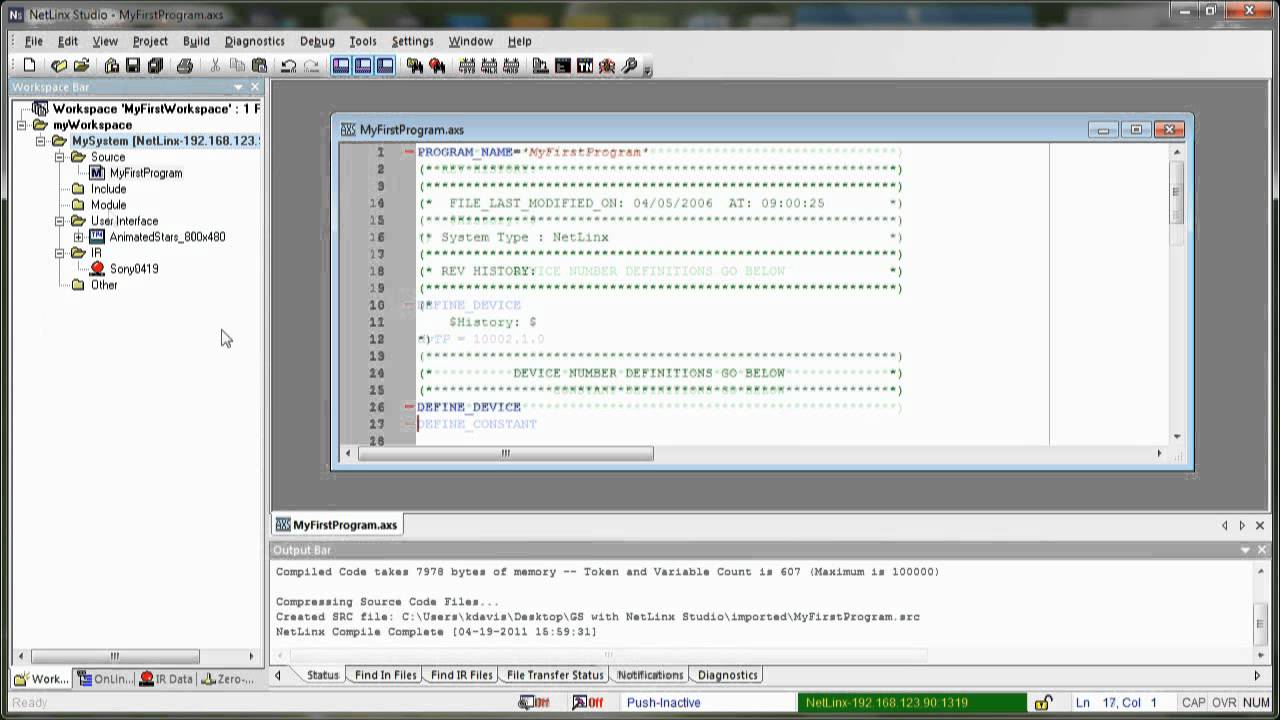Image resolution: width=1280 pixels, height=720 pixels.
Task: Click the scissors Cut icon
Action: (x=215, y=66)
